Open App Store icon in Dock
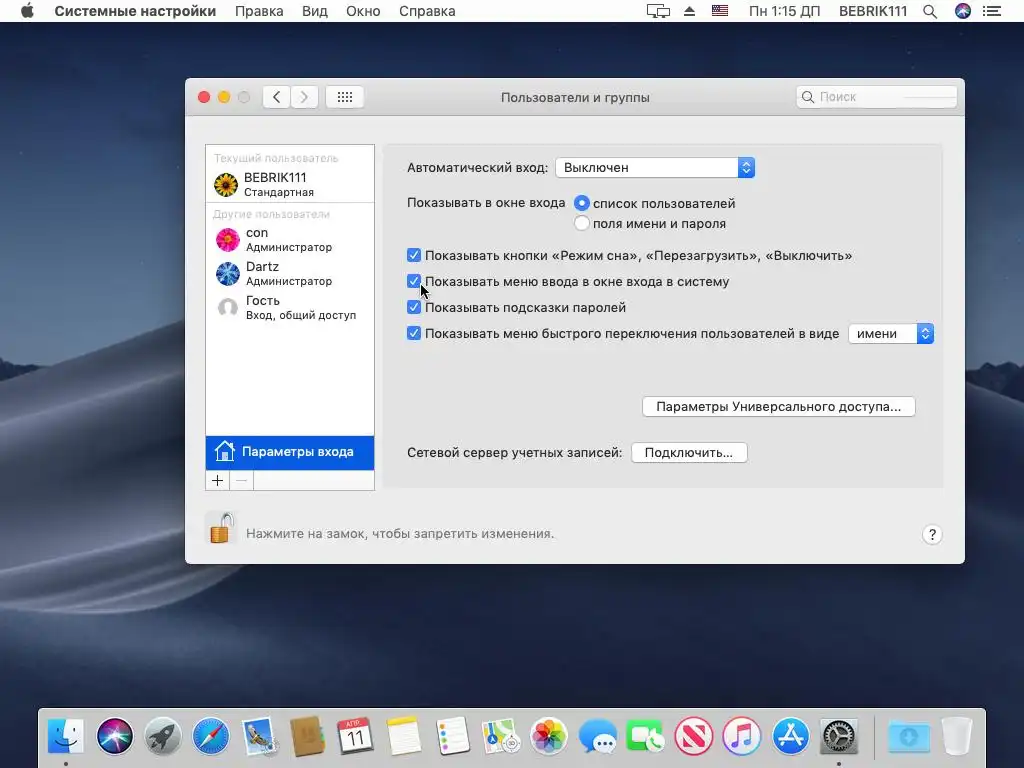The height and width of the screenshot is (768, 1024). click(x=790, y=736)
